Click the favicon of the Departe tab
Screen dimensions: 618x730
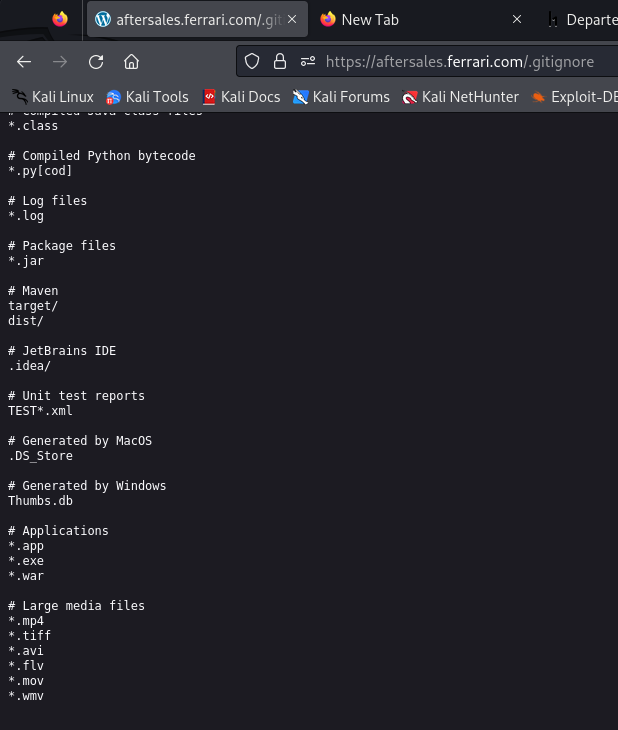pos(553,20)
